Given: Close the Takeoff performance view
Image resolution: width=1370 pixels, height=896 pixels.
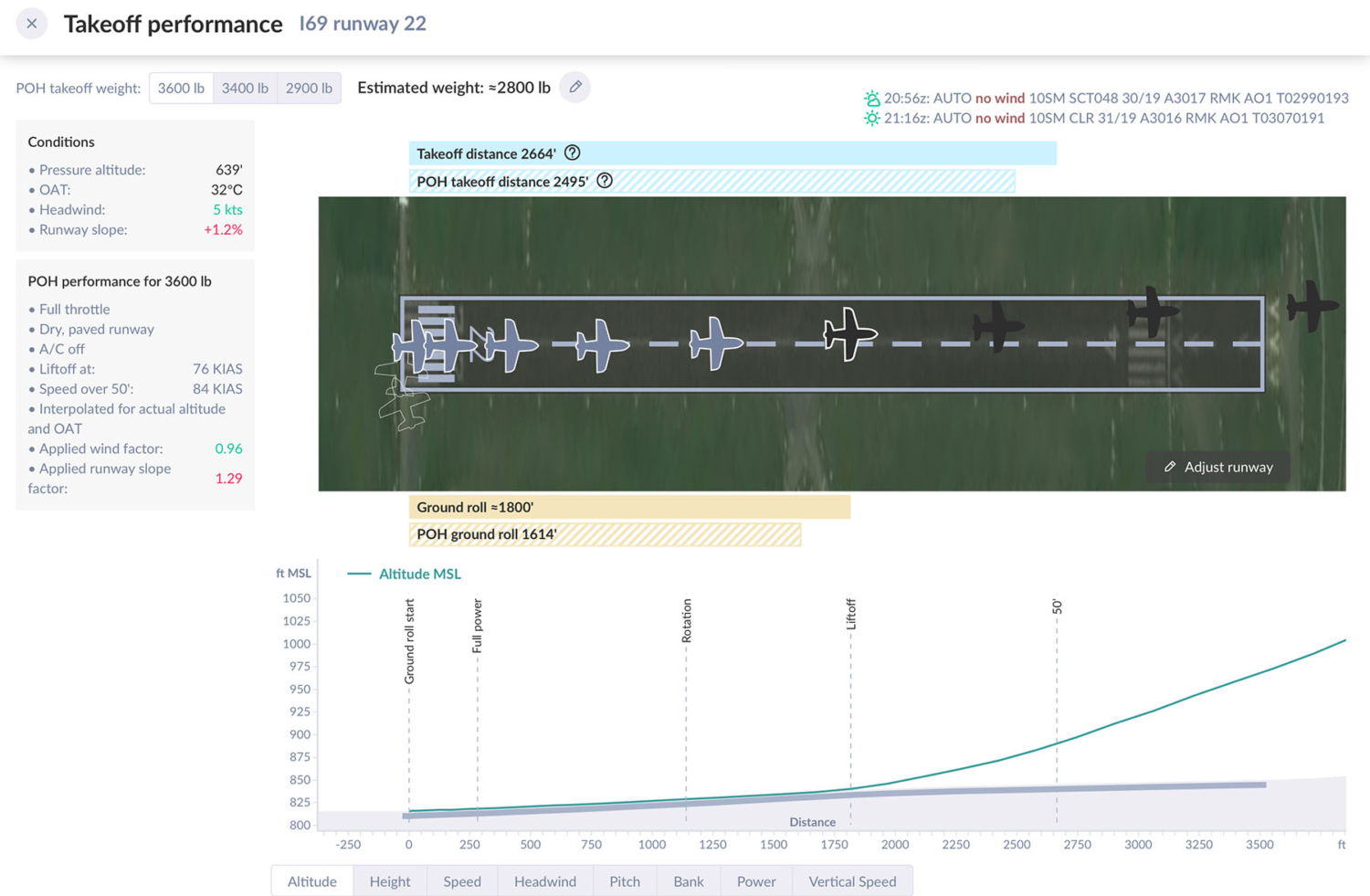Looking at the screenshot, I should click(32, 23).
